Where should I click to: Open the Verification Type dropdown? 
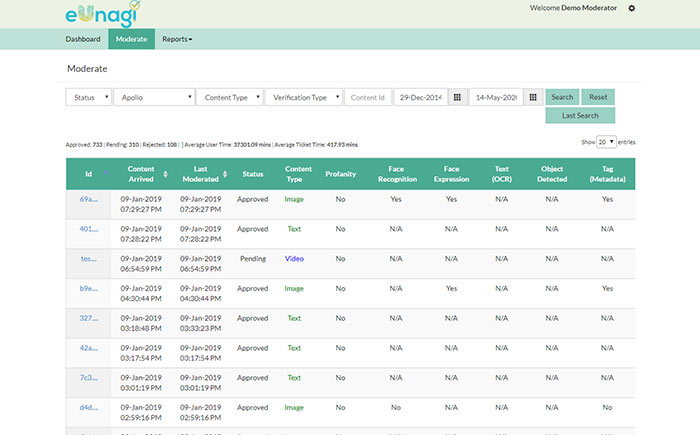(304, 97)
